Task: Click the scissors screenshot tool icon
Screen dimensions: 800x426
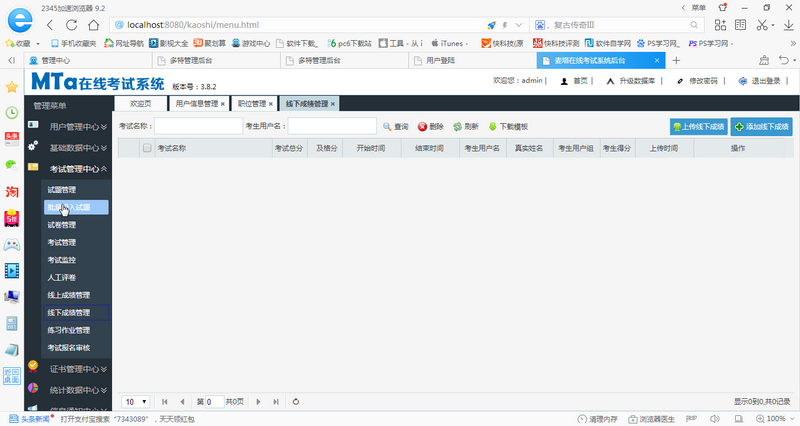Action: tap(762, 25)
